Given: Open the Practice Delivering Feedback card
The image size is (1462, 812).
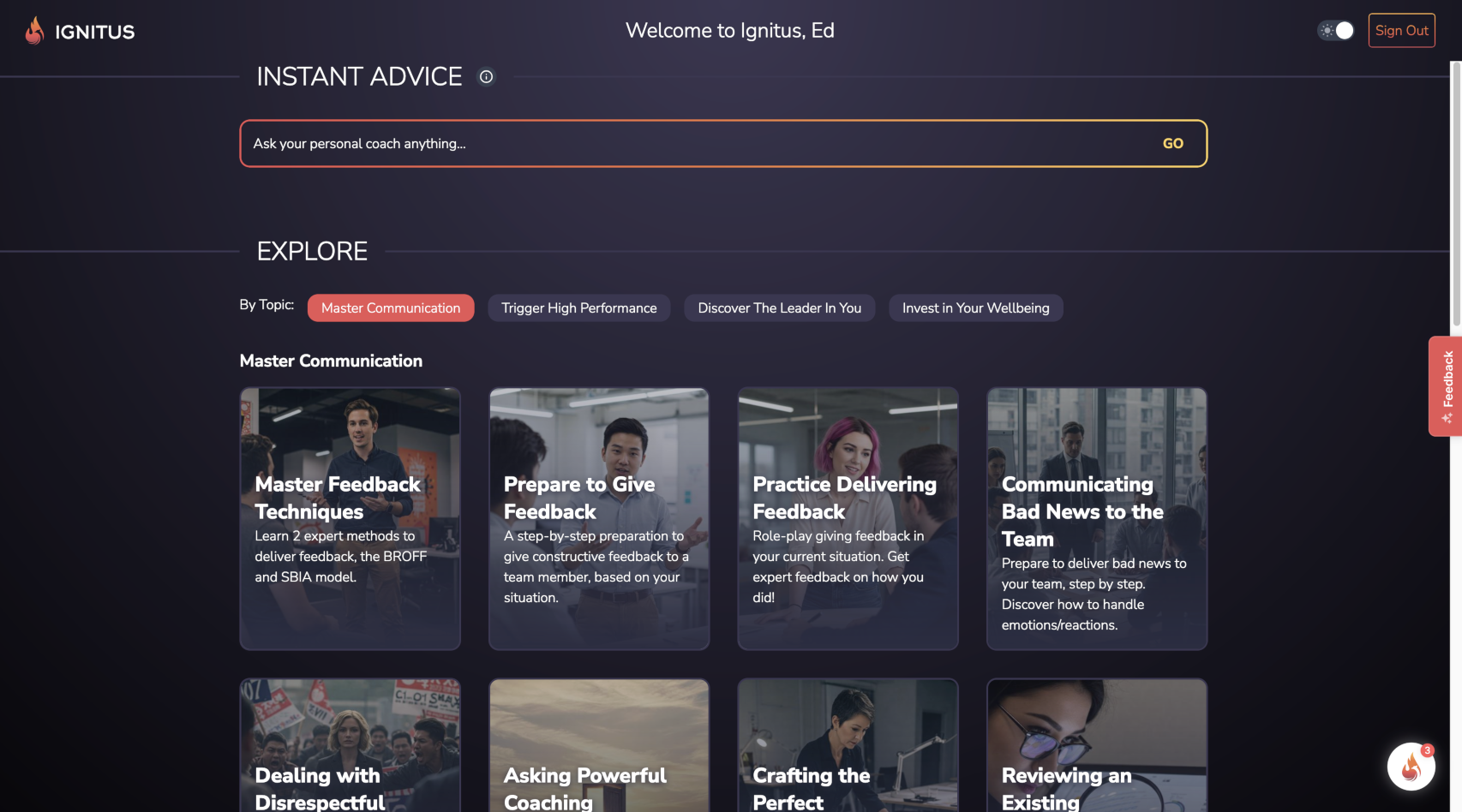Looking at the screenshot, I should coord(848,519).
